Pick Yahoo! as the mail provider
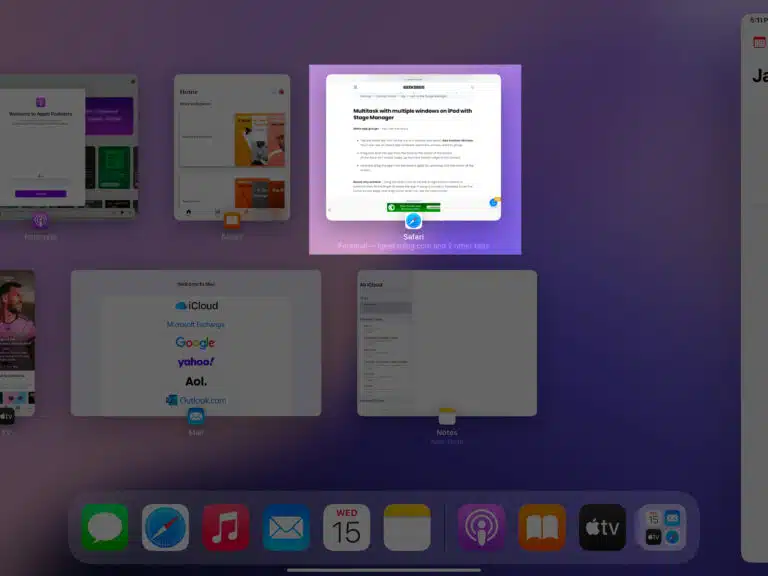The image size is (768, 576). (x=196, y=362)
